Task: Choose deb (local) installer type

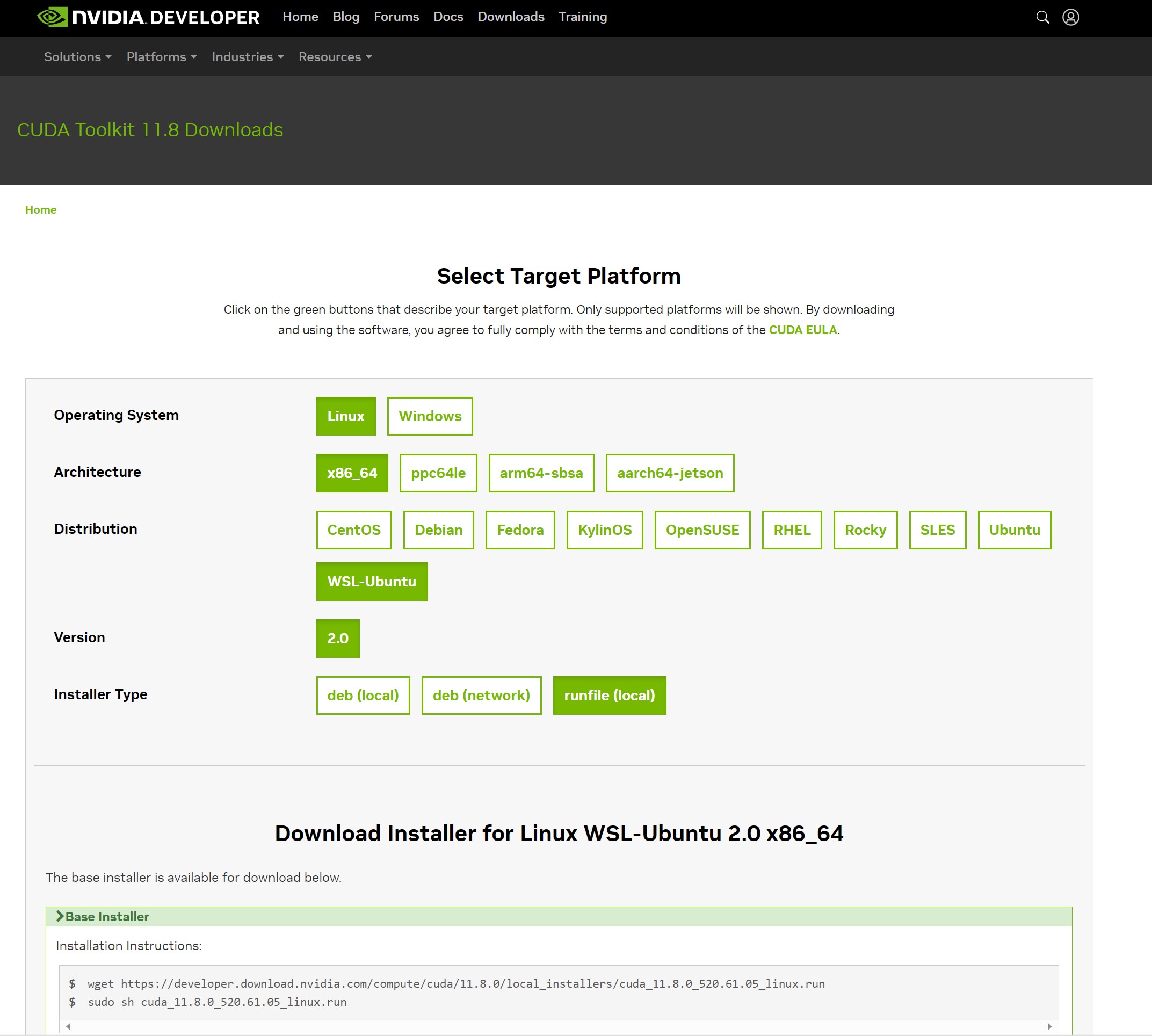Action: [363, 696]
